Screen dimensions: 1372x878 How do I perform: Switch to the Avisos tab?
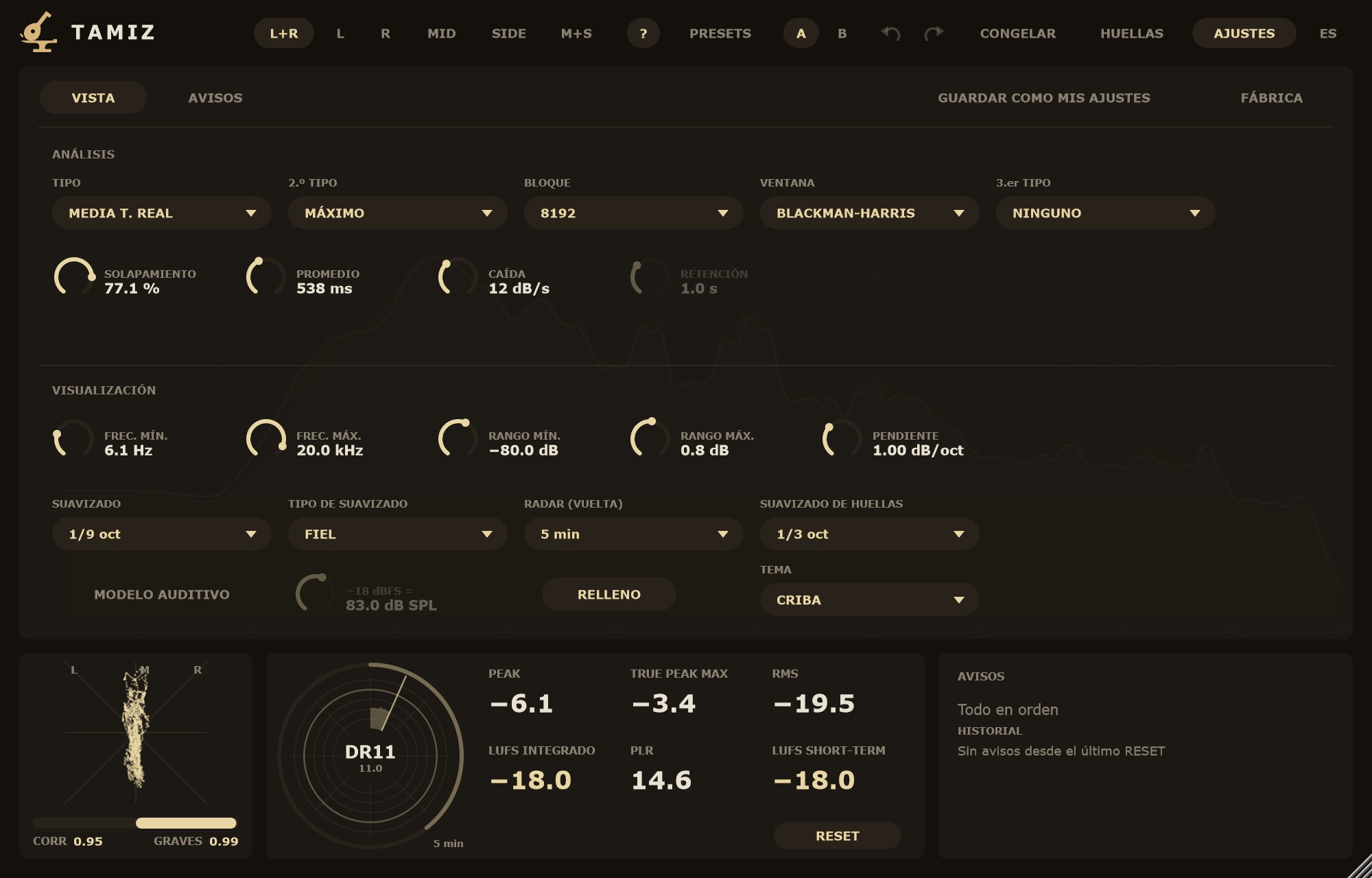[215, 97]
